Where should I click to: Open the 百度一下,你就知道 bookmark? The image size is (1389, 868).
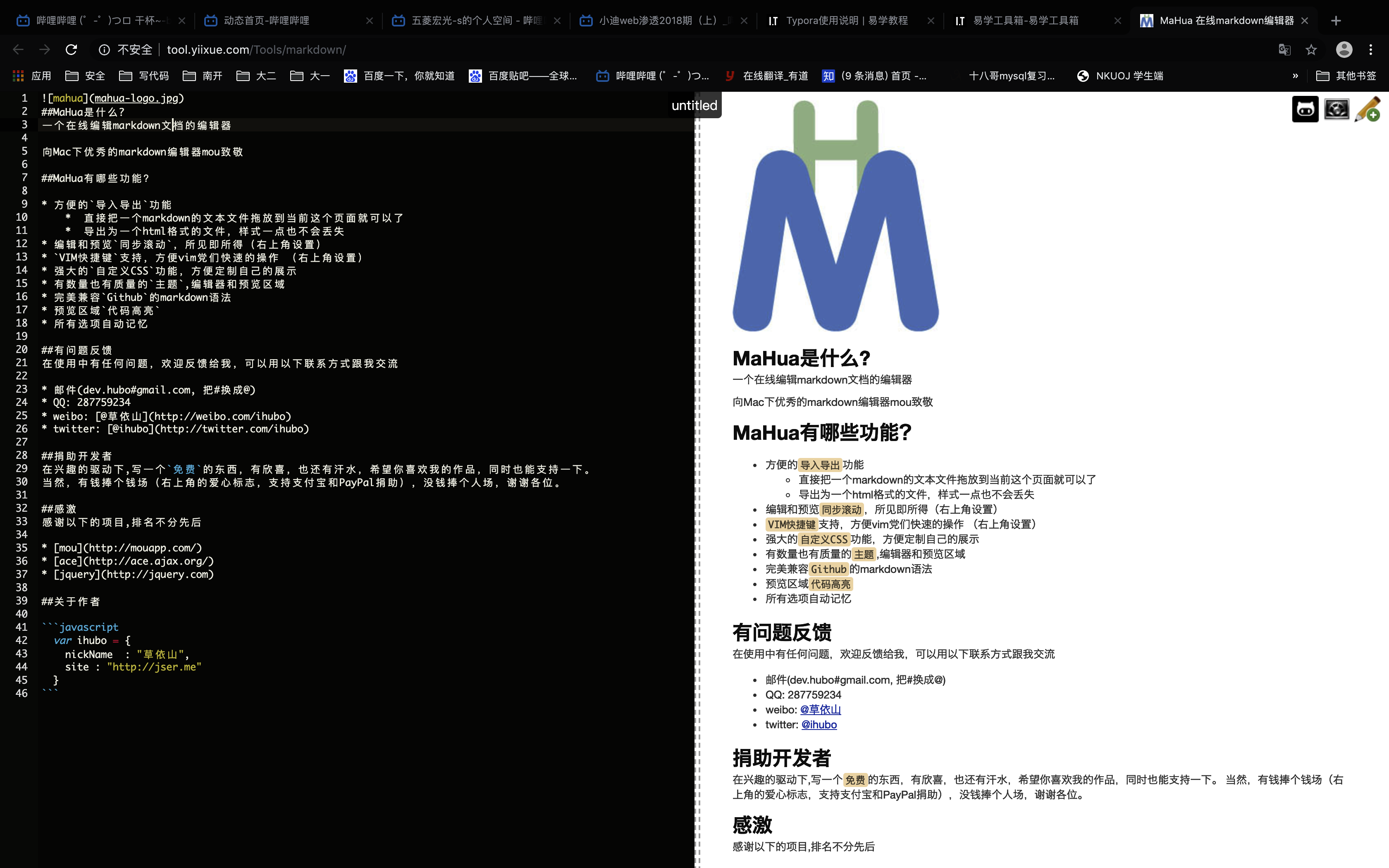[x=399, y=76]
